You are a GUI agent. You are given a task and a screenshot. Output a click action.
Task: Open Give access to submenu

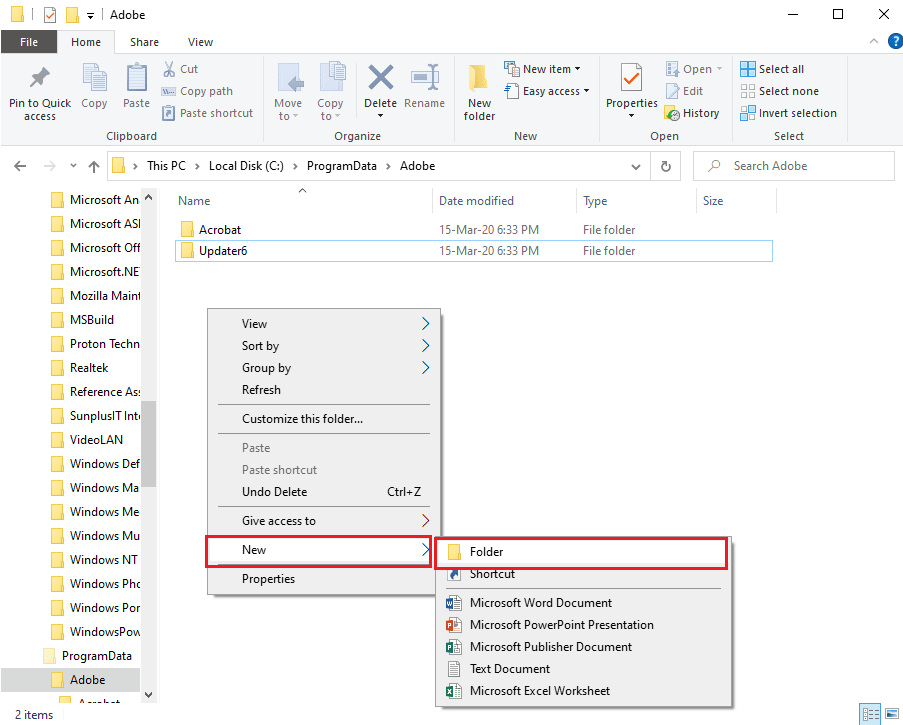pyautogui.click(x=324, y=521)
